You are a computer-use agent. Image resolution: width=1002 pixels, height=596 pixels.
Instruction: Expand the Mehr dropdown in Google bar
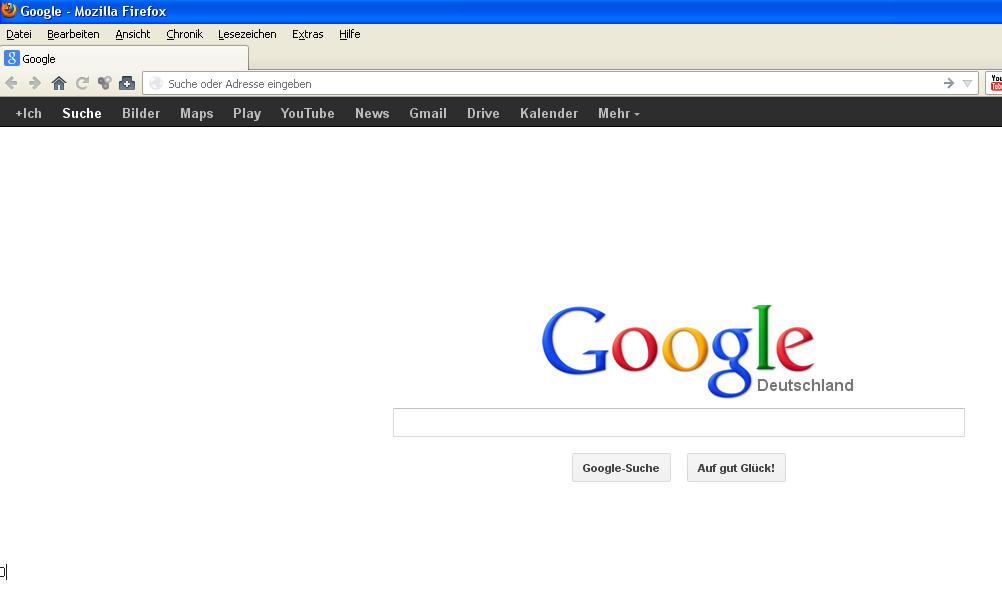tap(619, 113)
